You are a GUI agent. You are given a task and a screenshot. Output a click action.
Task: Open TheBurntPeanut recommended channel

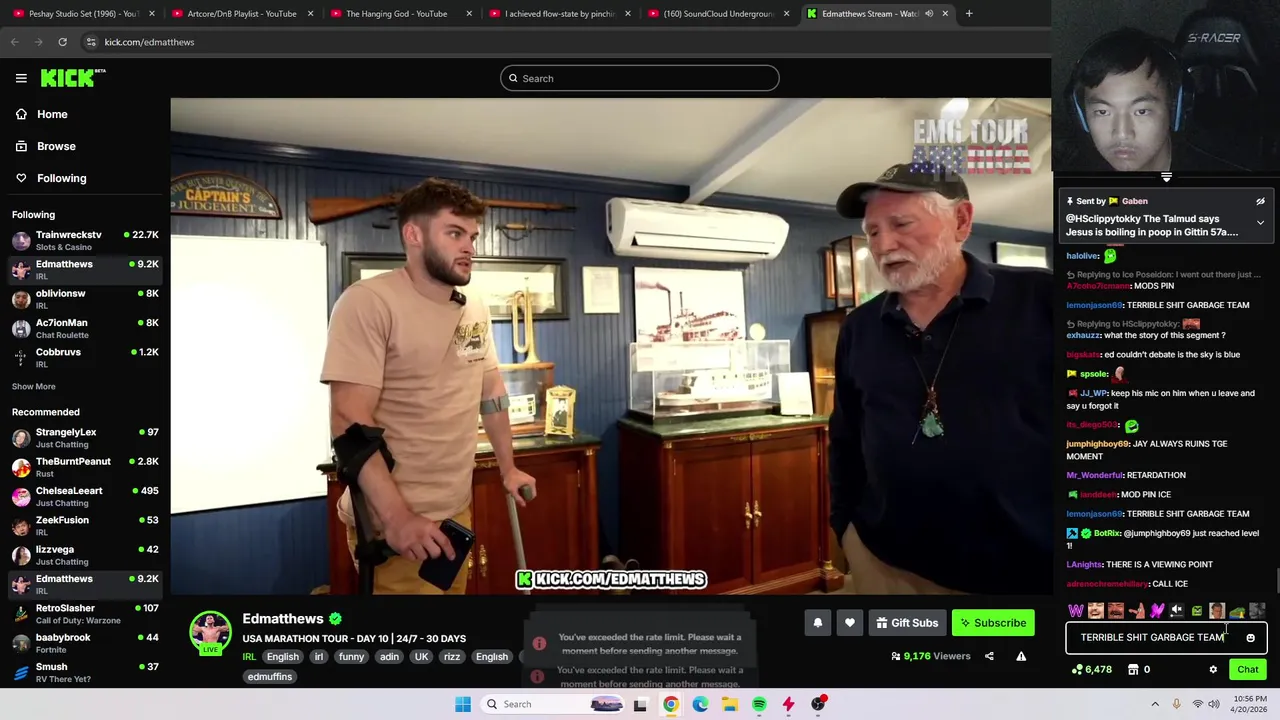[85, 467]
